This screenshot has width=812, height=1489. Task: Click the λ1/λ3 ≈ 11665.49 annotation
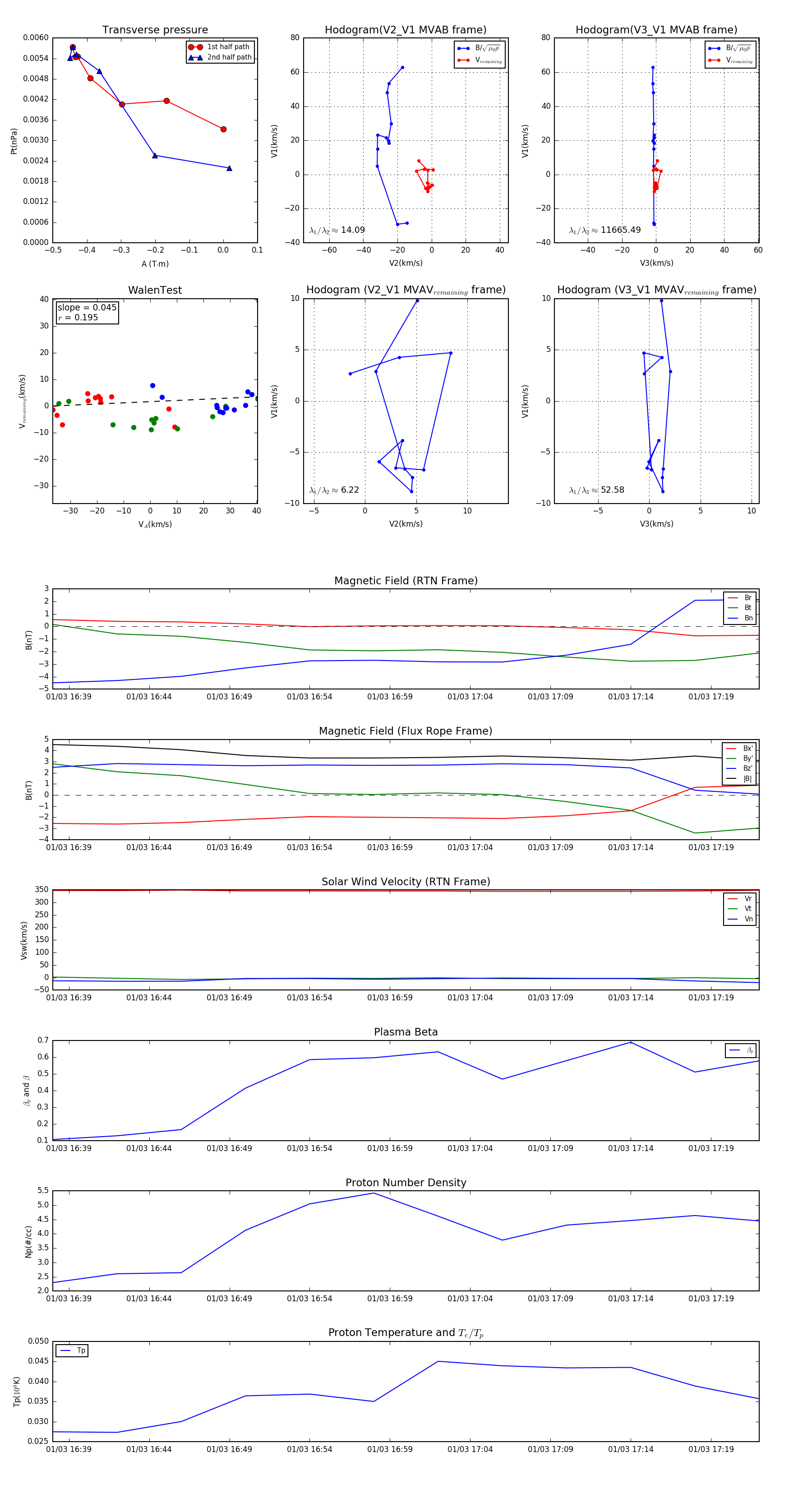[604, 230]
